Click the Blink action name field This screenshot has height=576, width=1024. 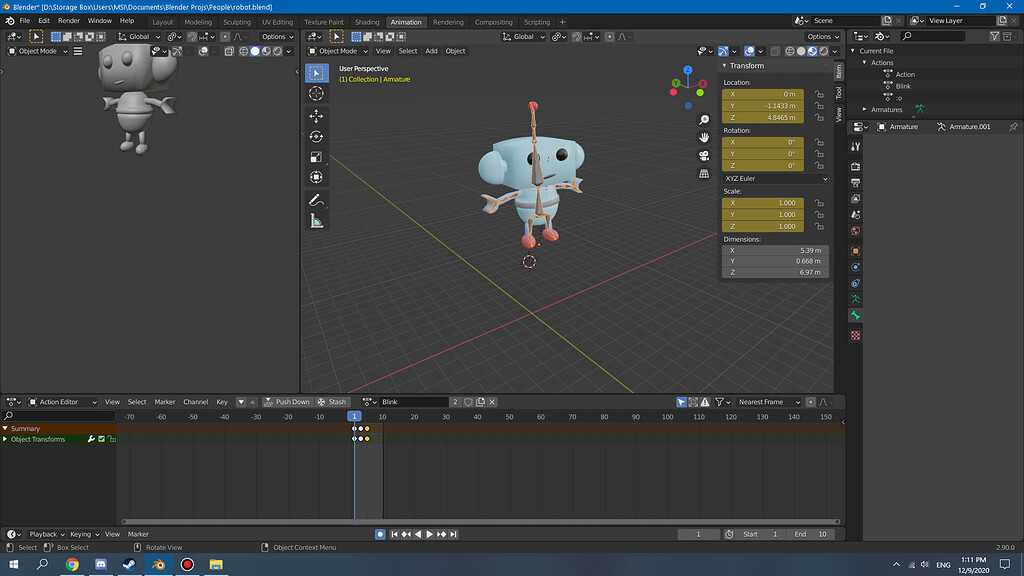(414, 402)
